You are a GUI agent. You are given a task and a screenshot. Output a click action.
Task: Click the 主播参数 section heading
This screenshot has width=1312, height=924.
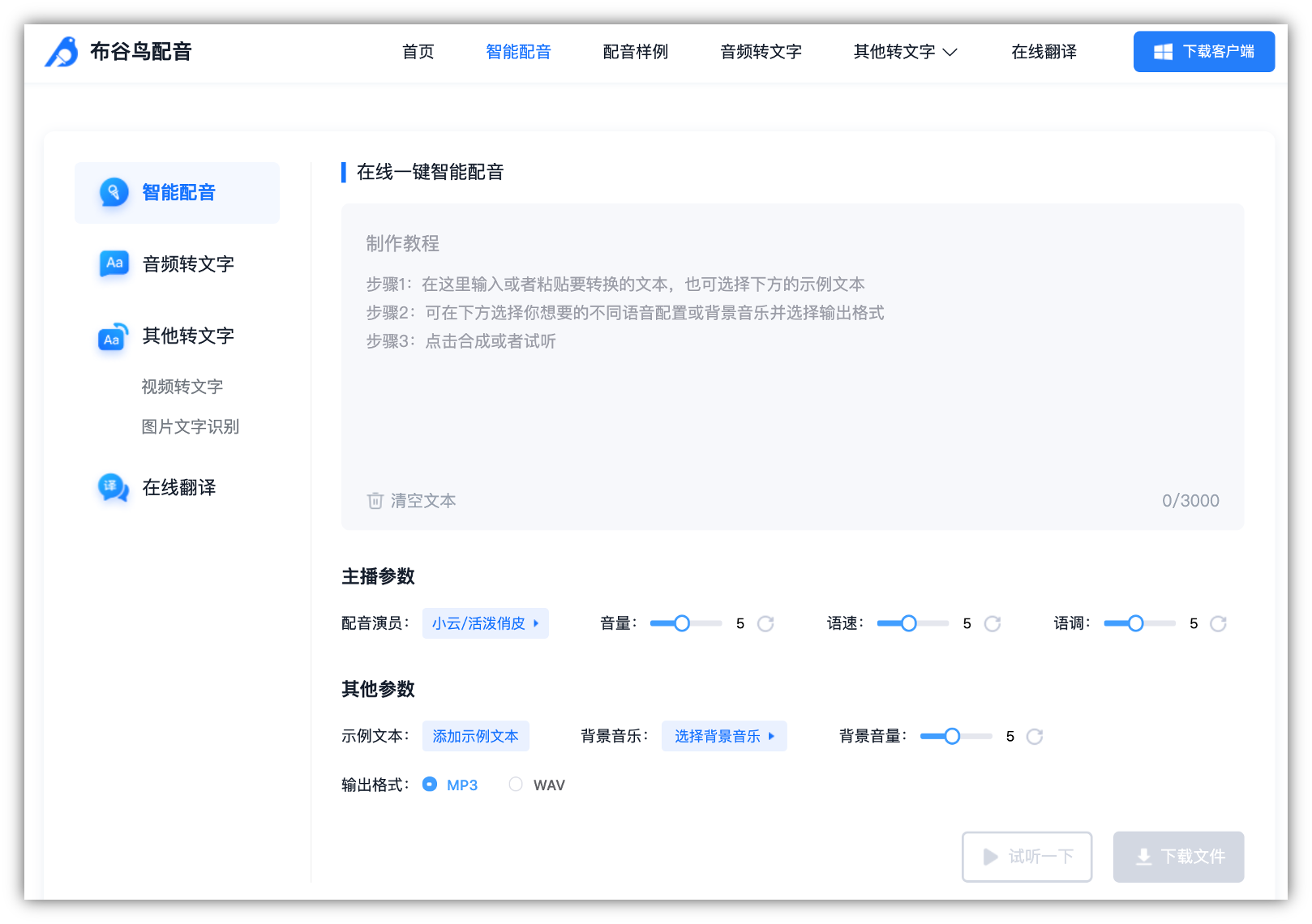378,576
